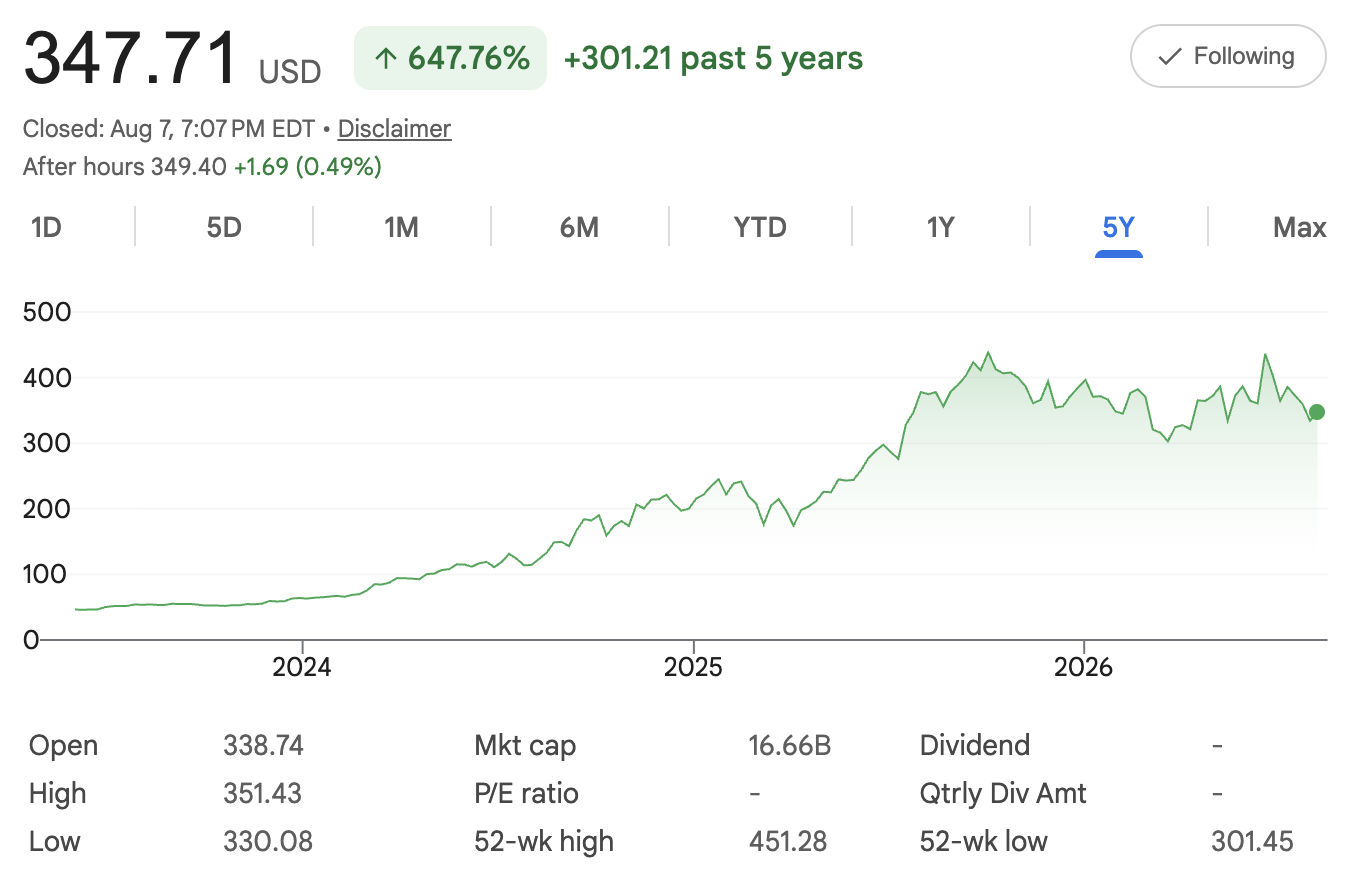Click the 2026 year marker on chart
Image resolution: width=1348 pixels, height=876 pixels.
pyautogui.click(x=1084, y=667)
